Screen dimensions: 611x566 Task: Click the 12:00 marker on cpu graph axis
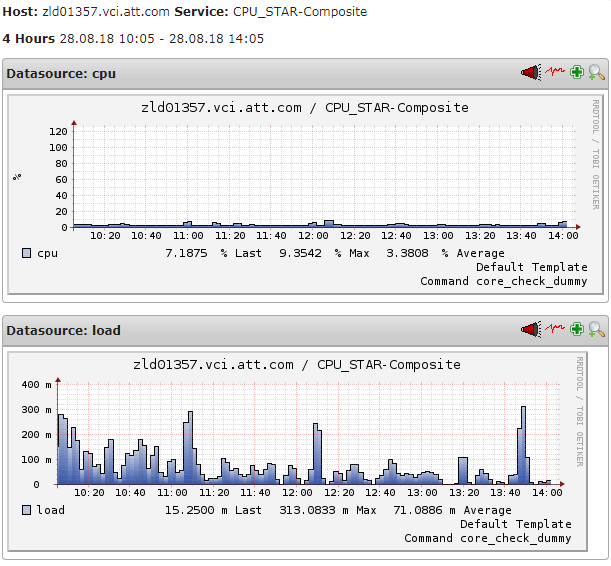(x=313, y=236)
